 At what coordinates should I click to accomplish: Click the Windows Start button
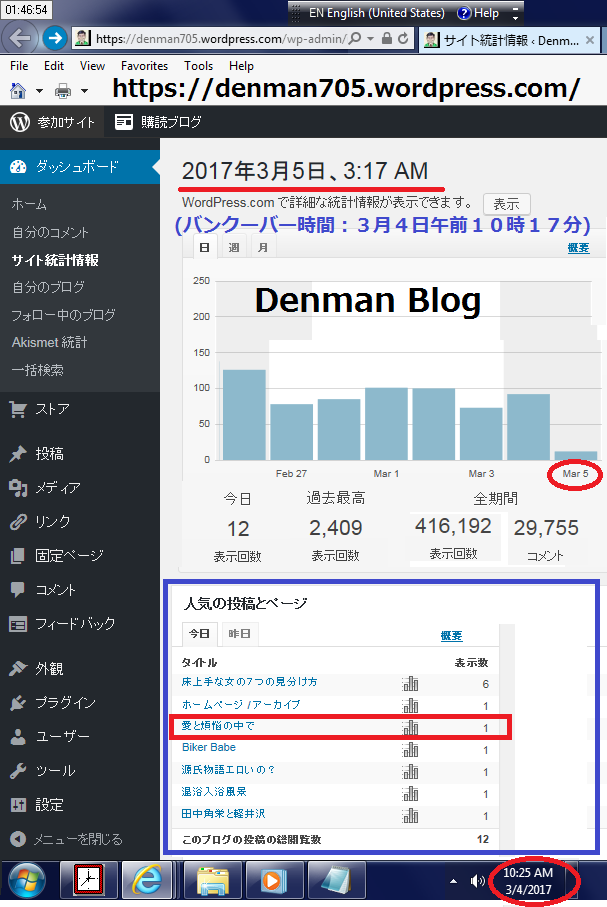tap(27, 881)
